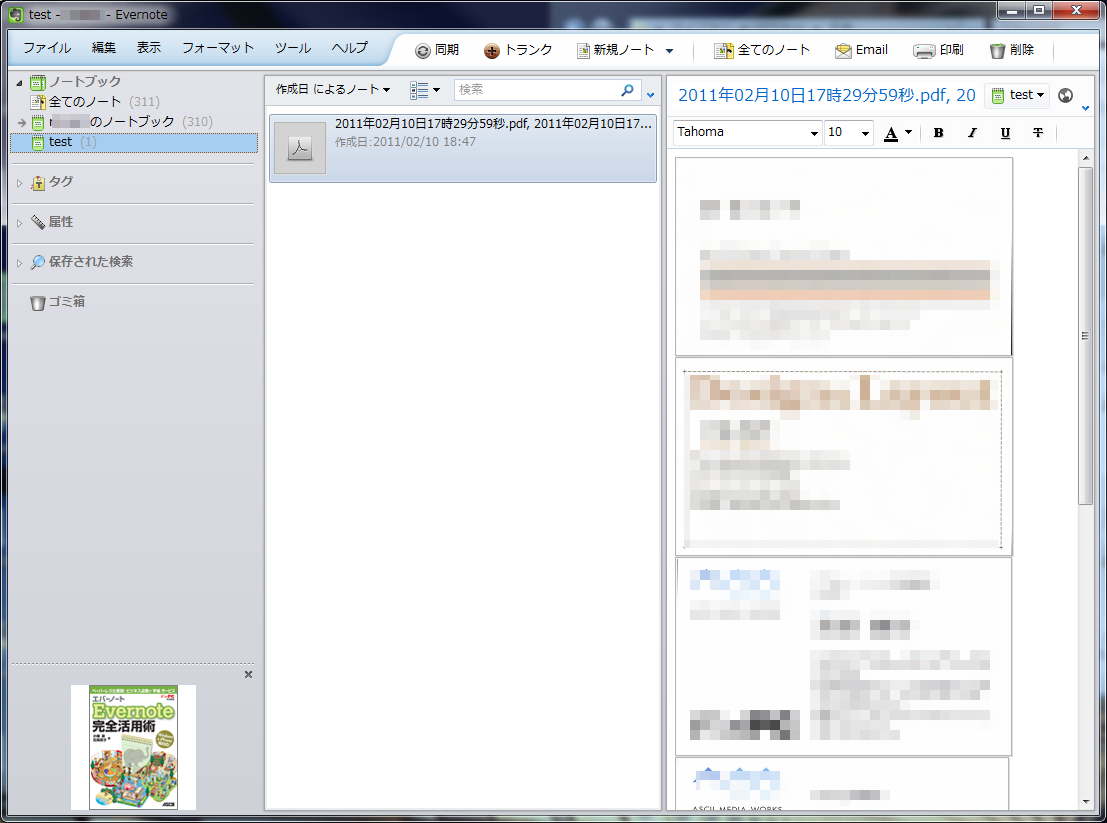Click the Evernote elephant title bar icon
1107x823 pixels.
[x=16, y=14]
